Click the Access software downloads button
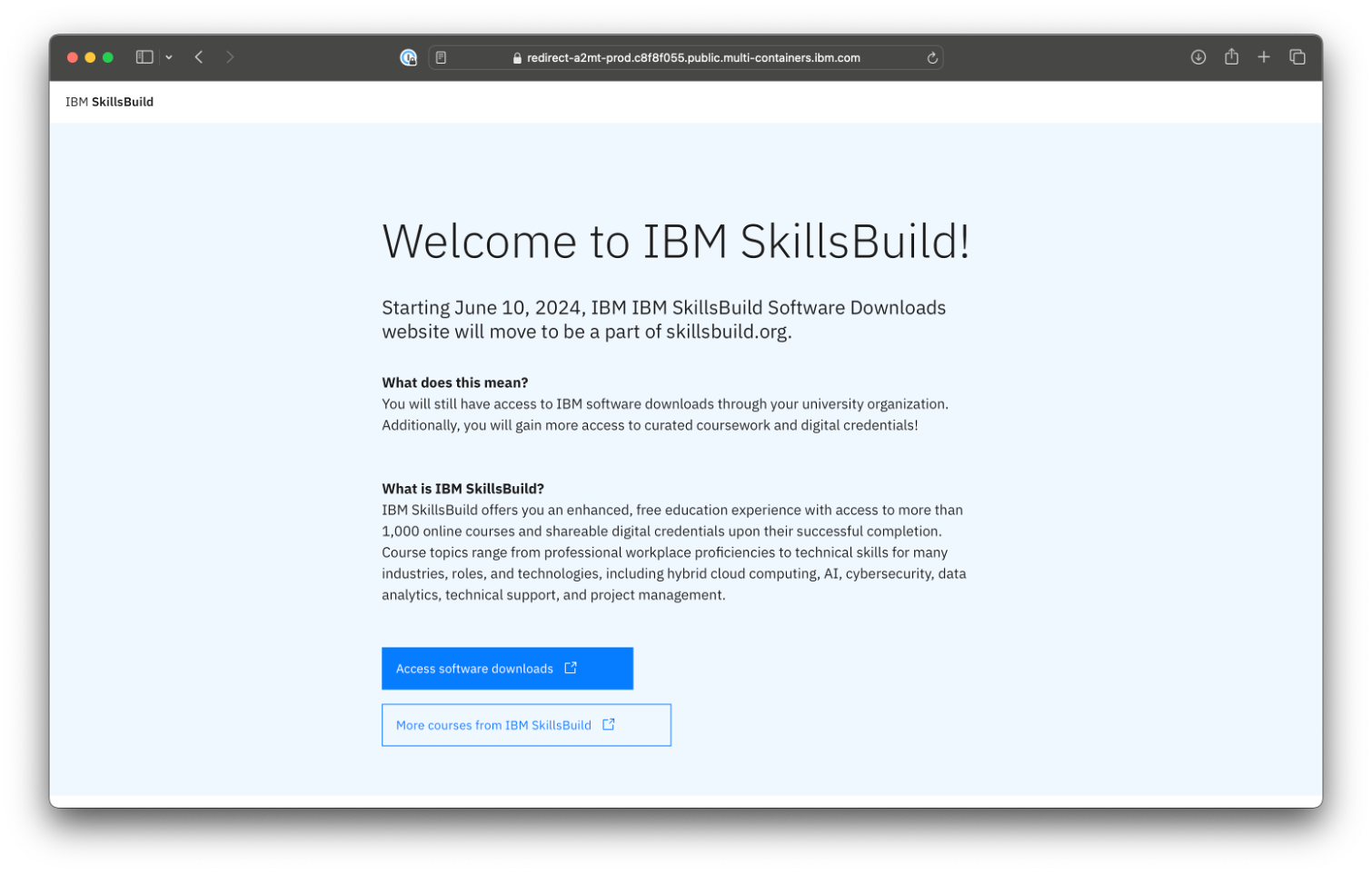The image size is (1372, 874). point(507,669)
